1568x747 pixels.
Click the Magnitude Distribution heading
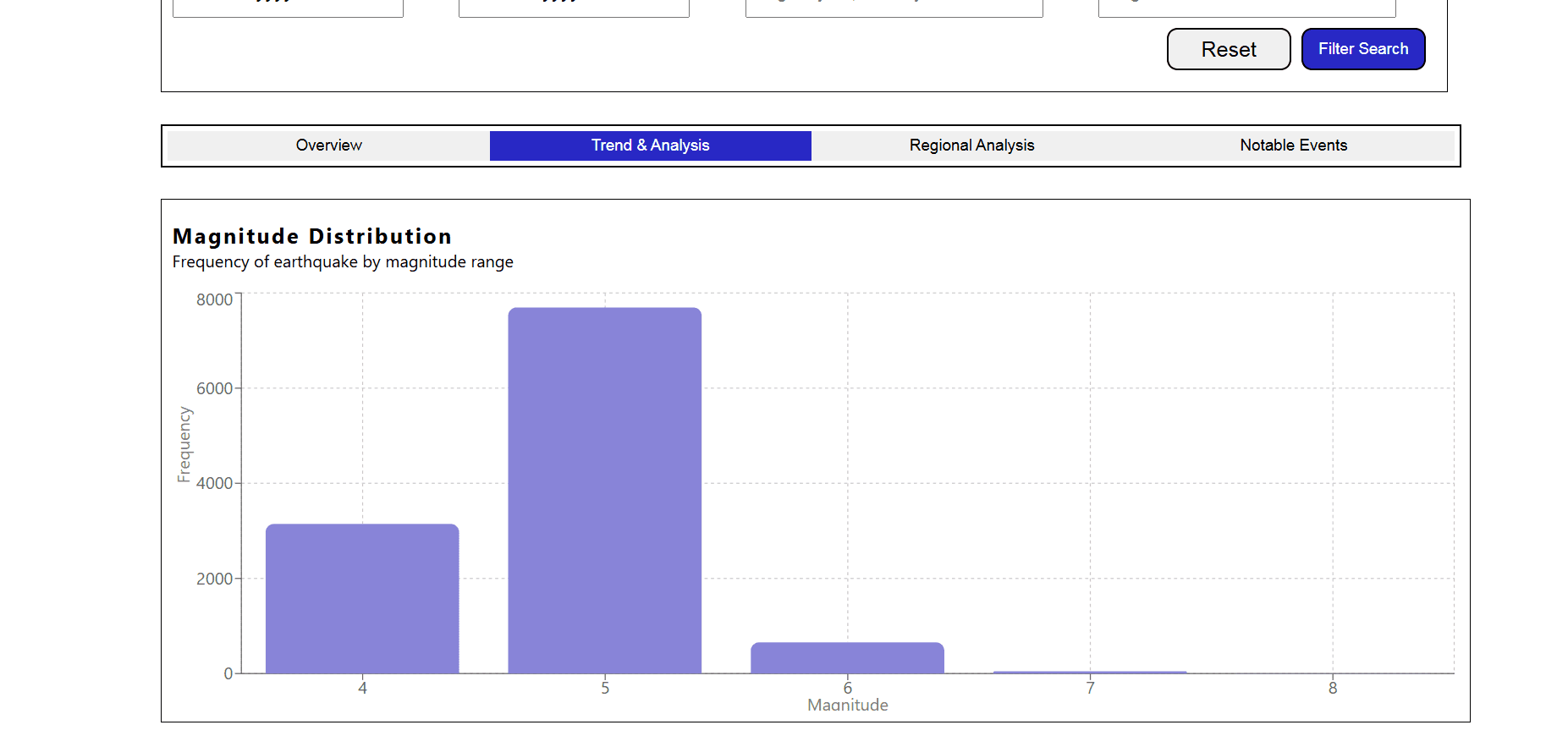pyautogui.click(x=312, y=236)
